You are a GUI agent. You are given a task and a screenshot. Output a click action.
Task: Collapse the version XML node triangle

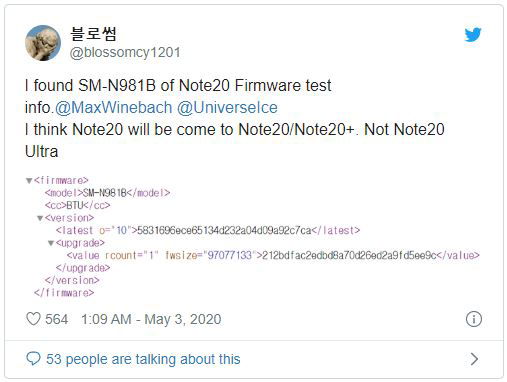click(40, 218)
